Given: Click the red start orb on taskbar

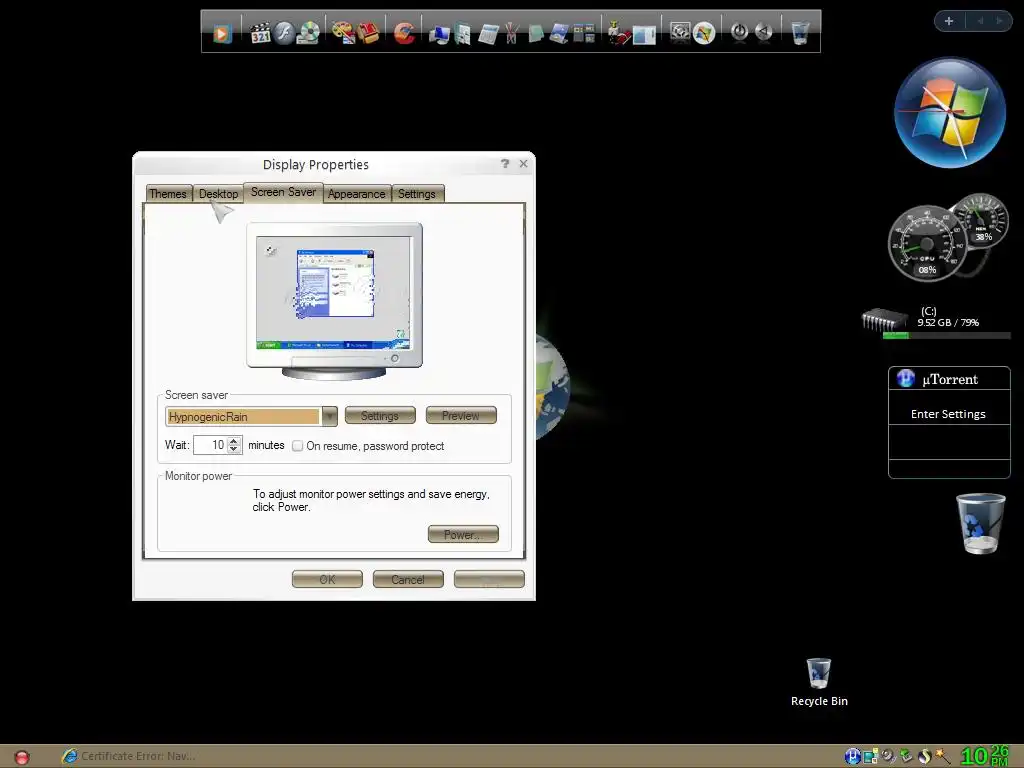Looking at the screenshot, I should (x=22, y=757).
